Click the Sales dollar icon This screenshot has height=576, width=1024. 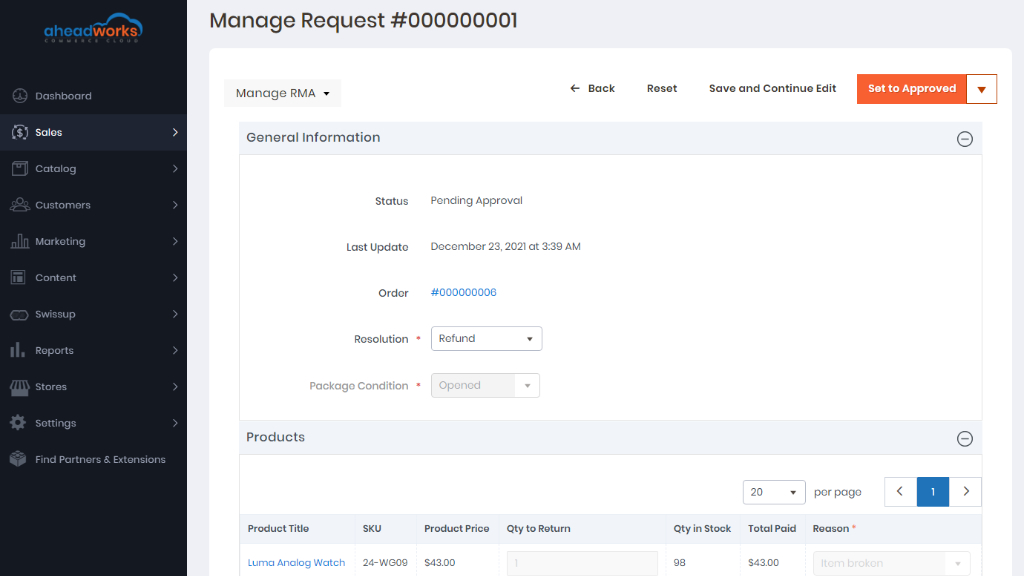[x=20, y=132]
